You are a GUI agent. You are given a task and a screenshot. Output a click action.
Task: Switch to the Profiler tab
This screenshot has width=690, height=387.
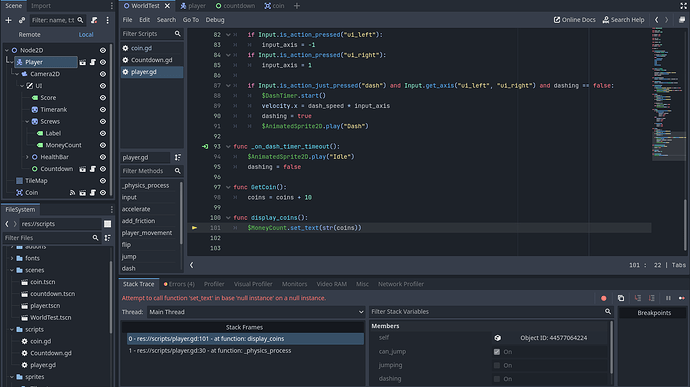[214, 284]
